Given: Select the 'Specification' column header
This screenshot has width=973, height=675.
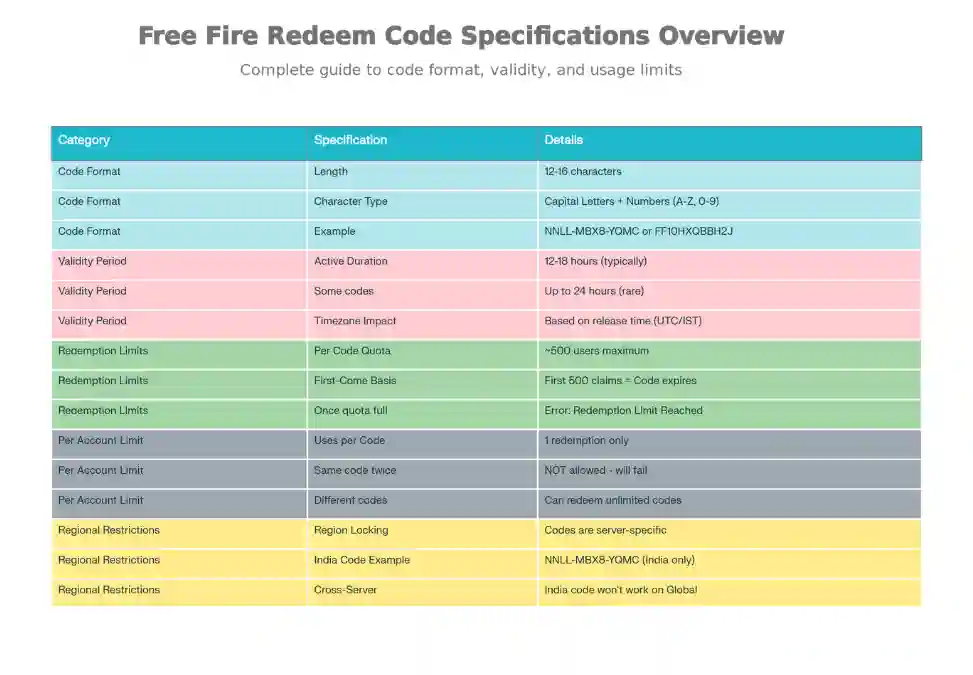Looking at the screenshot, I should [350, 140].
